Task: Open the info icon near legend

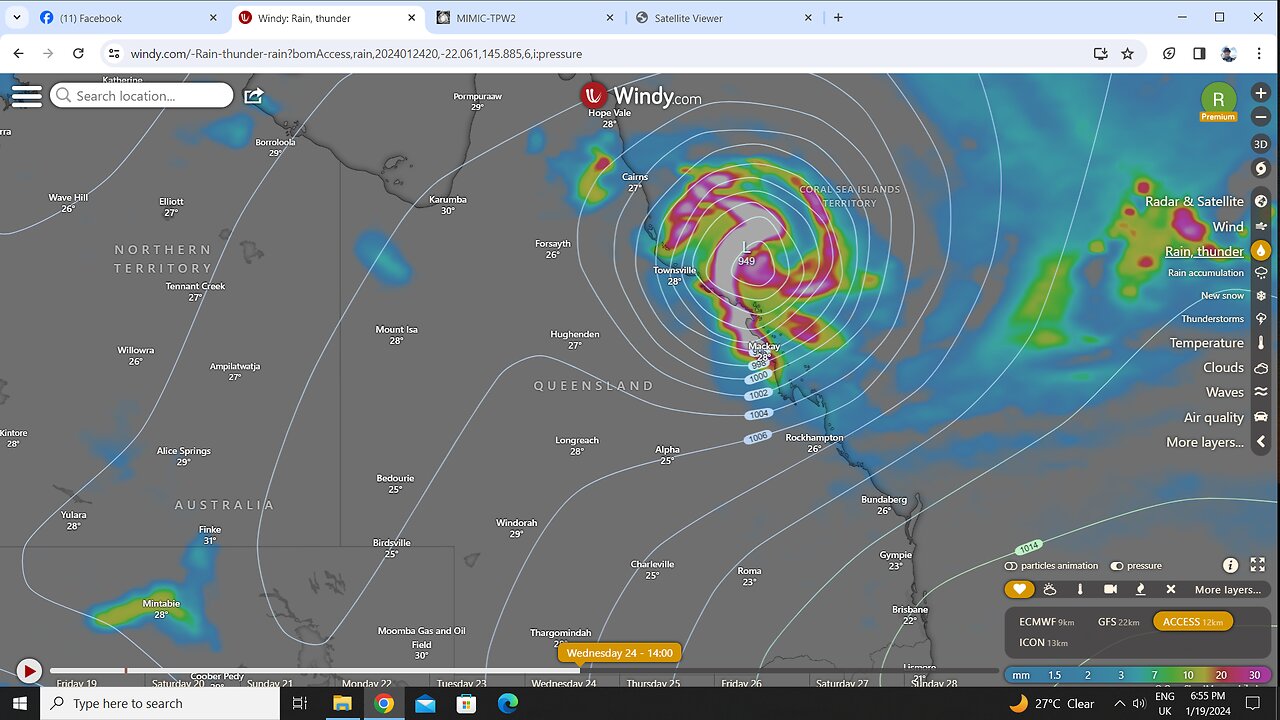Action: (x=1230, y=565)
